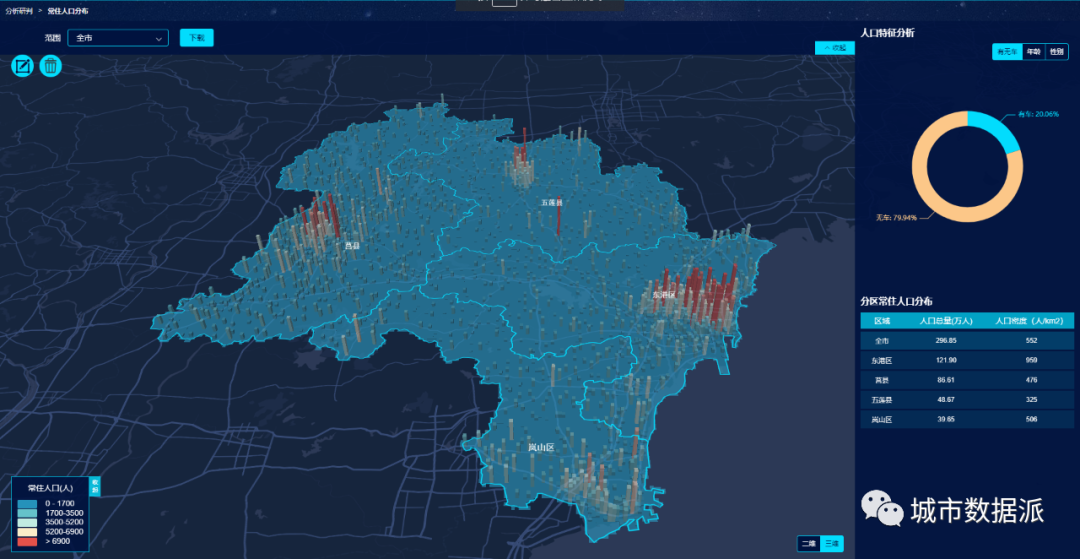Click the 人口密度 column header
The image size is (1080, 559).
coord(1030,321)
